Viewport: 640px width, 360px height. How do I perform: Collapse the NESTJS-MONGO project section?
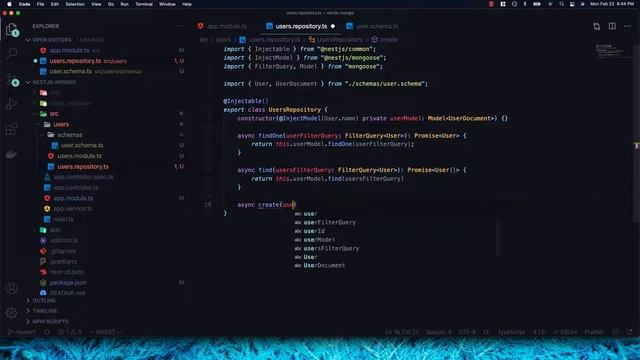pos(28,82)
